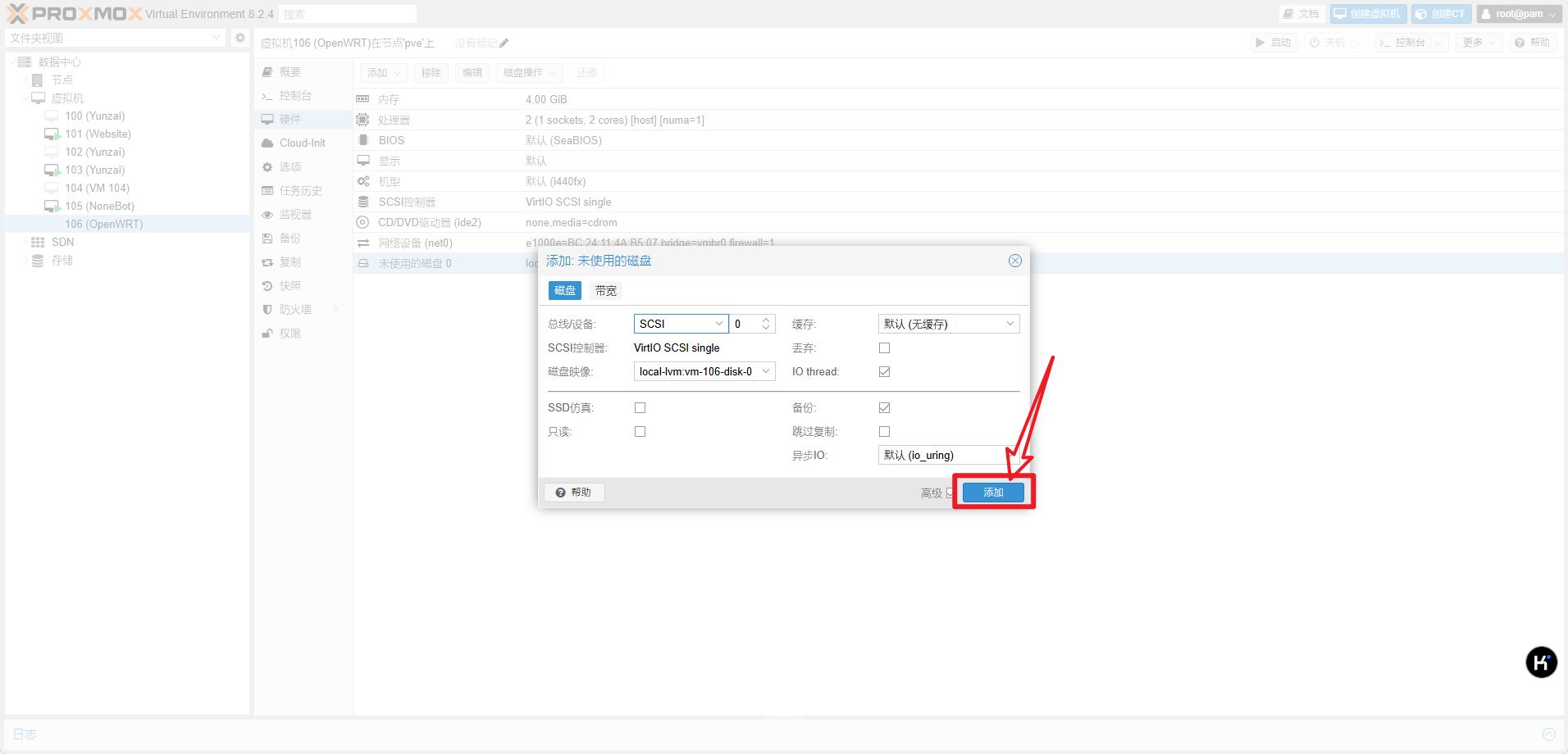Switch to the 带宽 bandwidth tab
Viewport: 1568px width, 754px height.
(x=606, y=291)
